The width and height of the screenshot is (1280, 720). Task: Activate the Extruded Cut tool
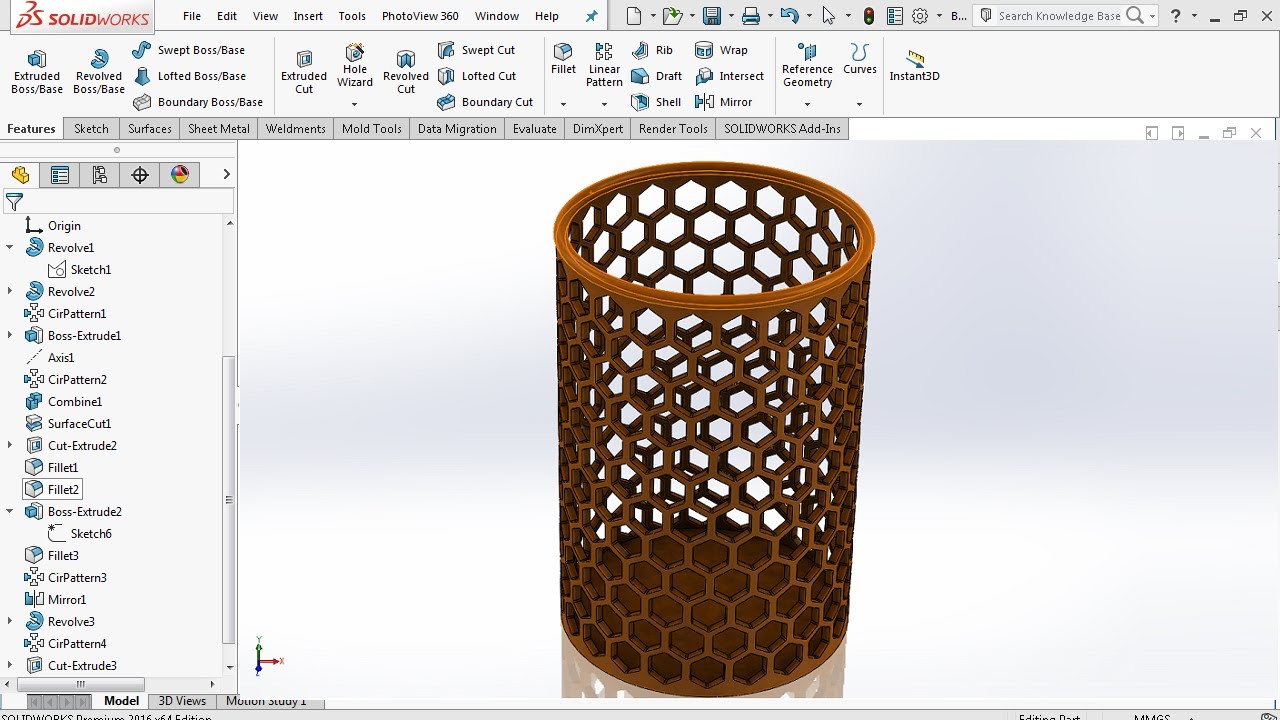(304, 72)
